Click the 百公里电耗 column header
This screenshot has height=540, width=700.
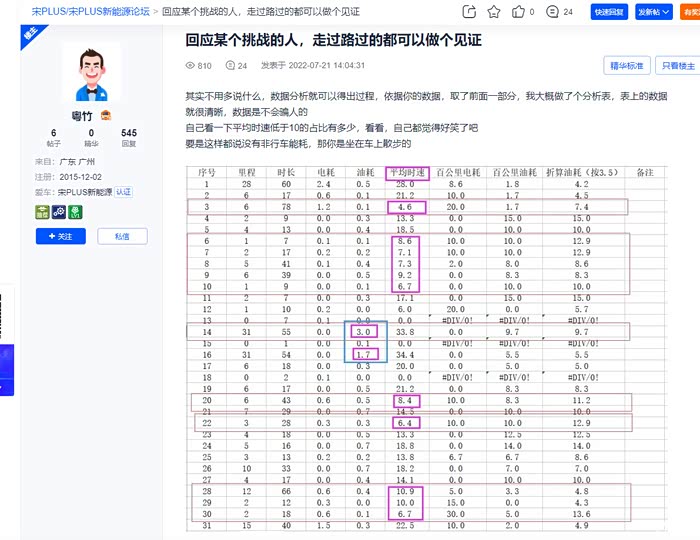458,172
